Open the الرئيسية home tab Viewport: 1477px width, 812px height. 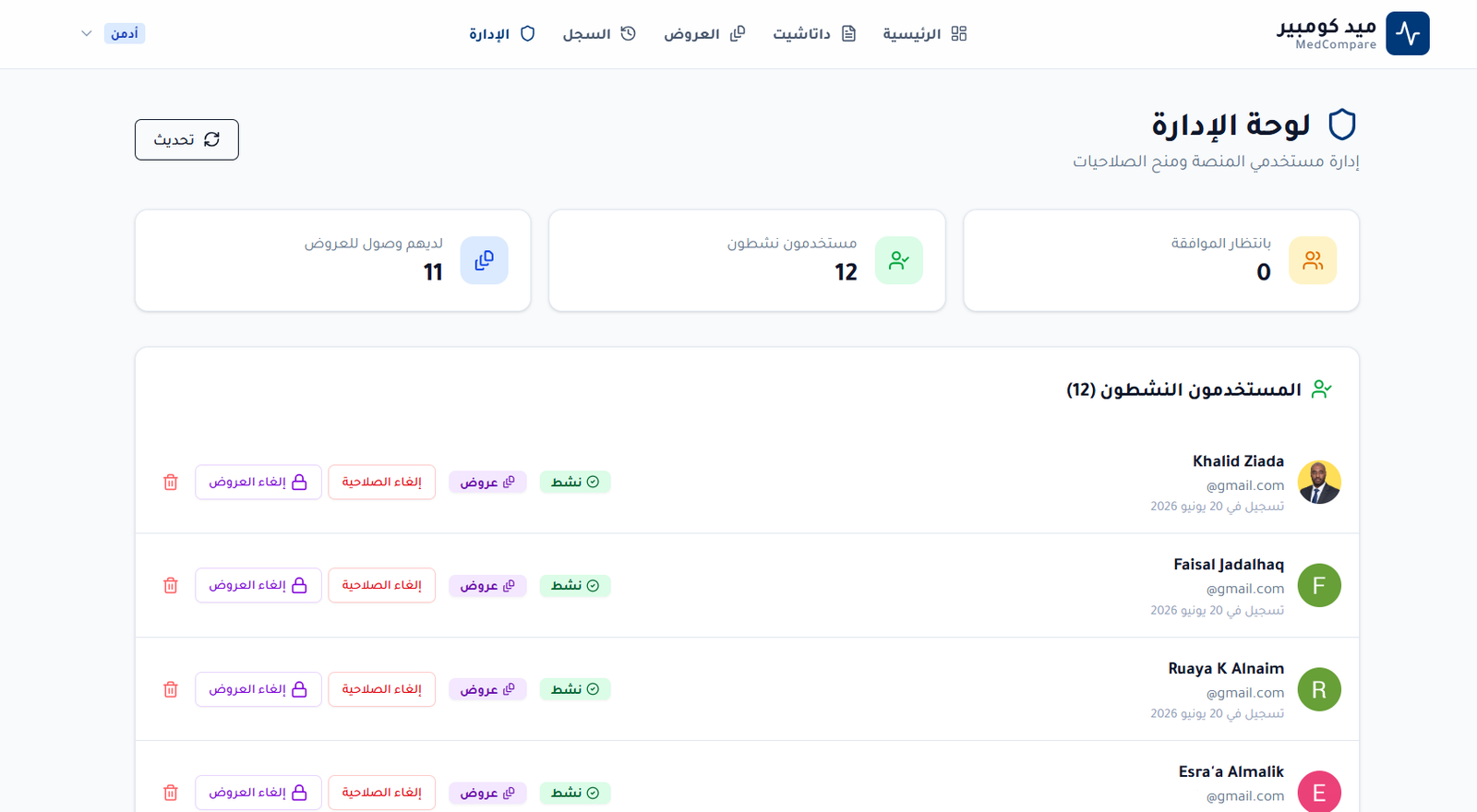coord(925,33)
